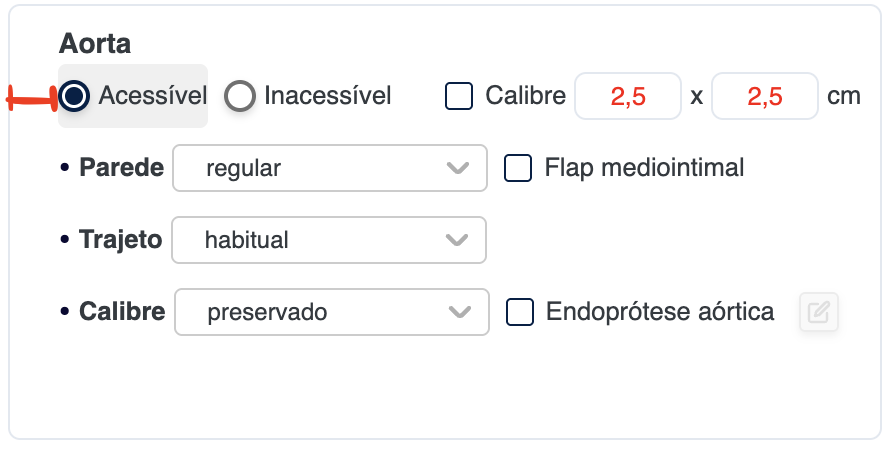Click the first Calibre 2,5 input field
890x450 pixels.
click(628, 97)
